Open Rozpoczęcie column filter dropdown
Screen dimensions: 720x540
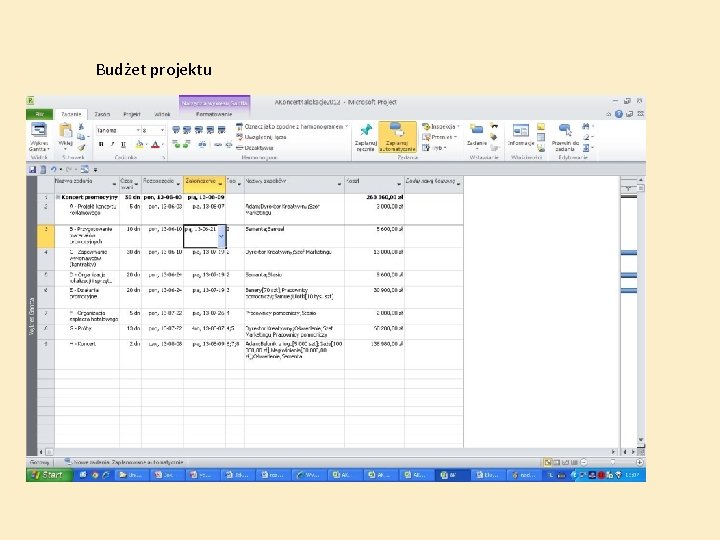179,184
